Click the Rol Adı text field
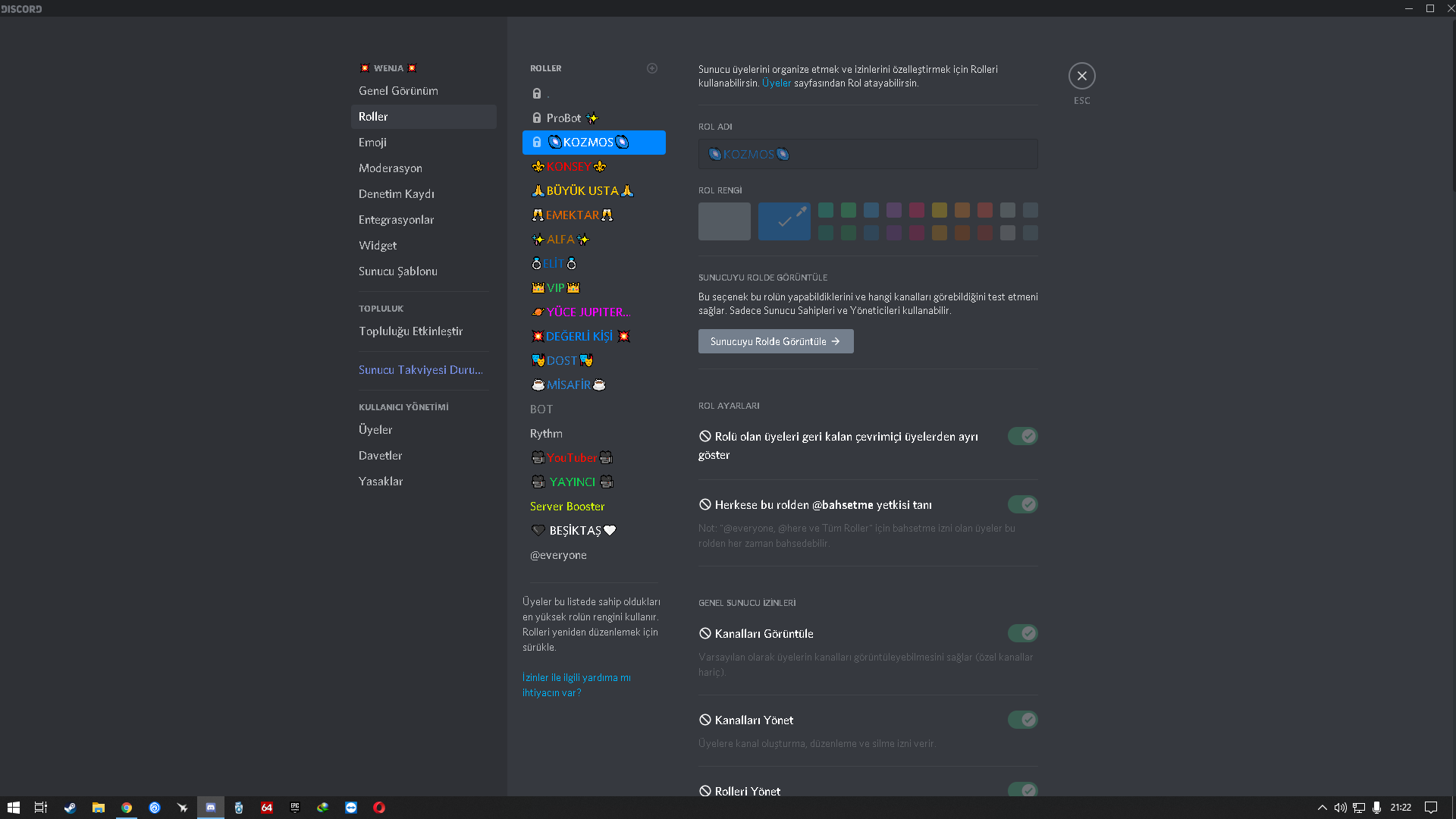 [x=868, y=154]
